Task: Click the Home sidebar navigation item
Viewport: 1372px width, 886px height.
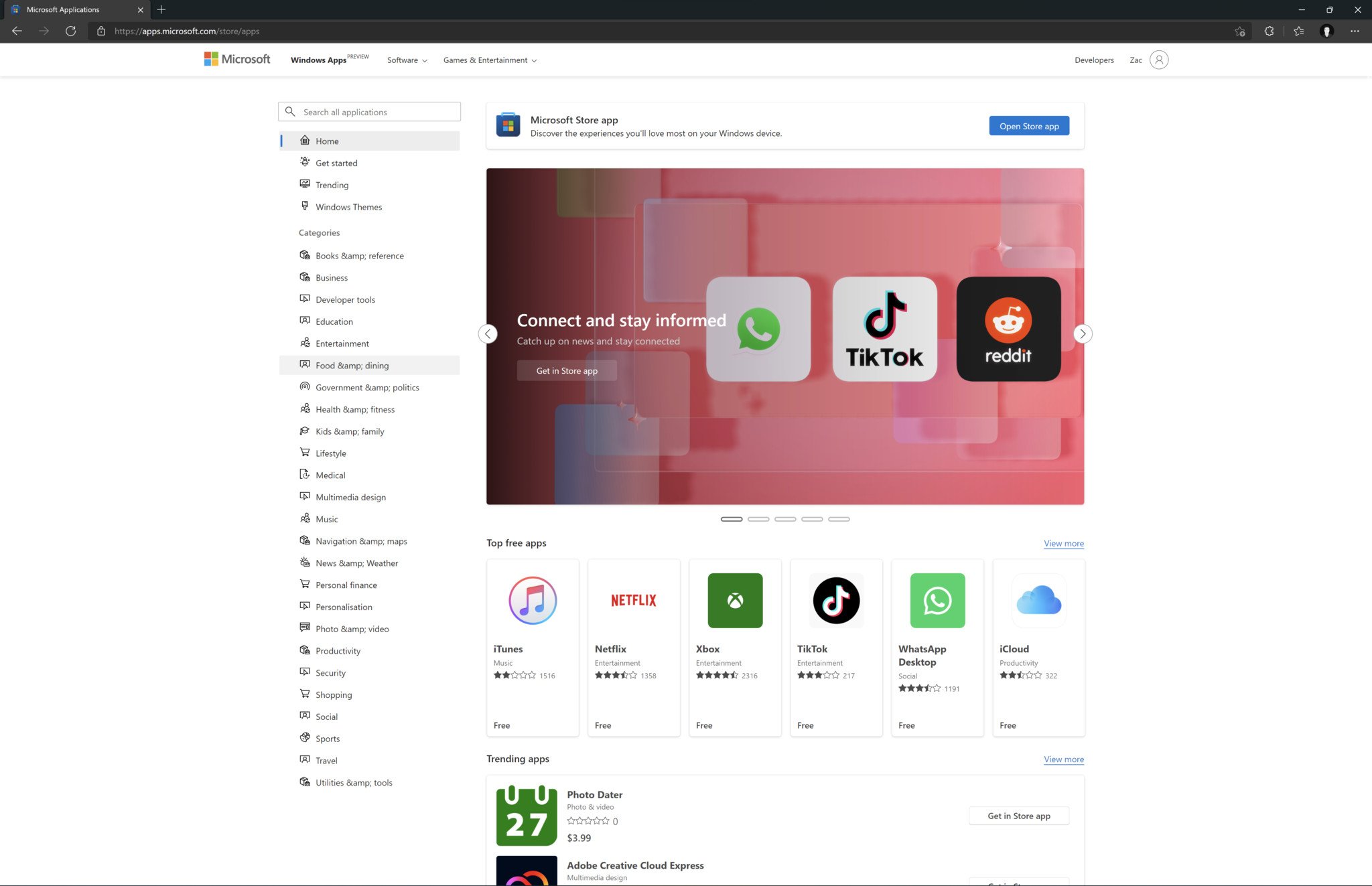Action: tap(368, 140)
